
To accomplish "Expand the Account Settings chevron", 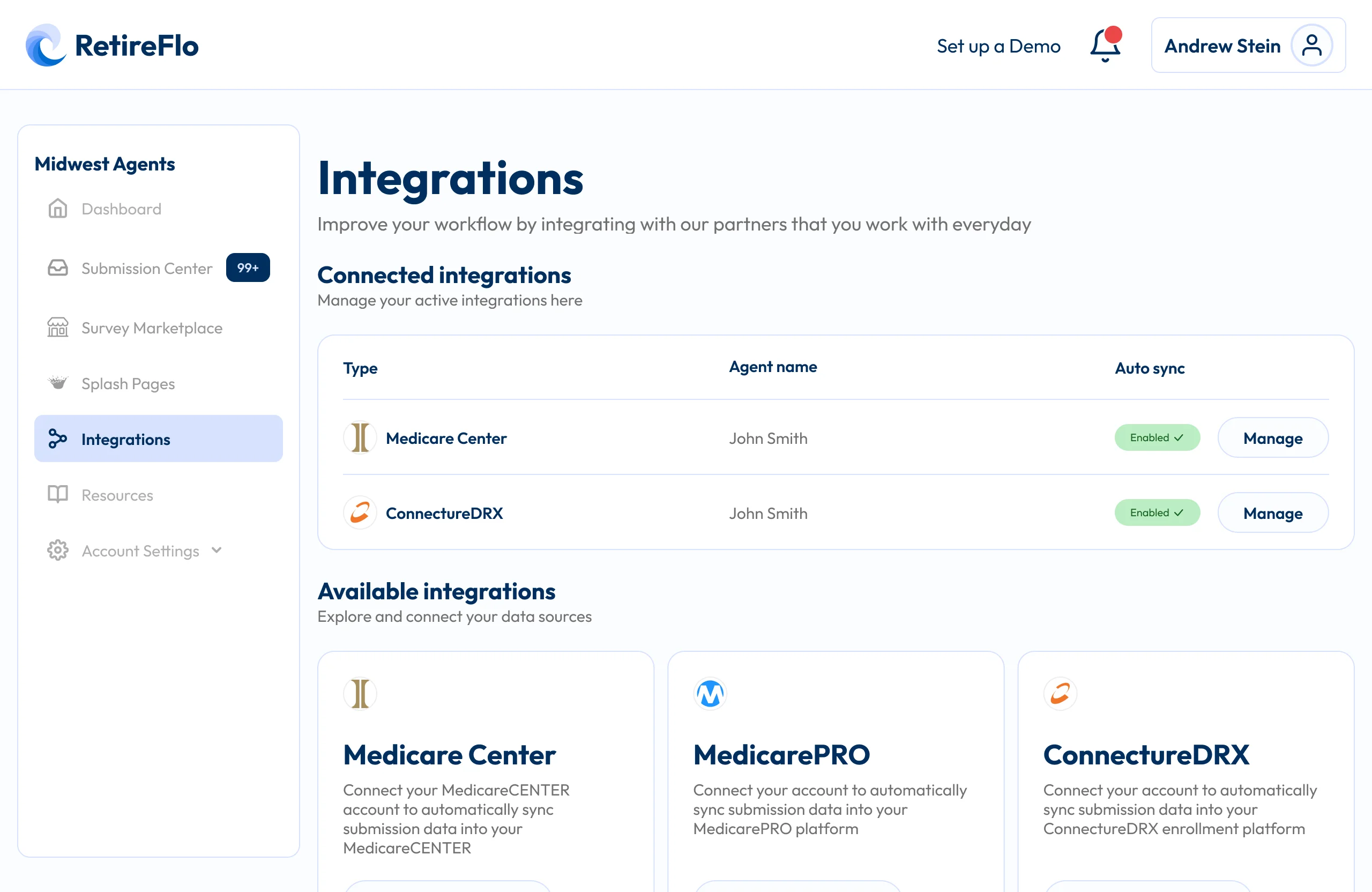I will (217, 550).
